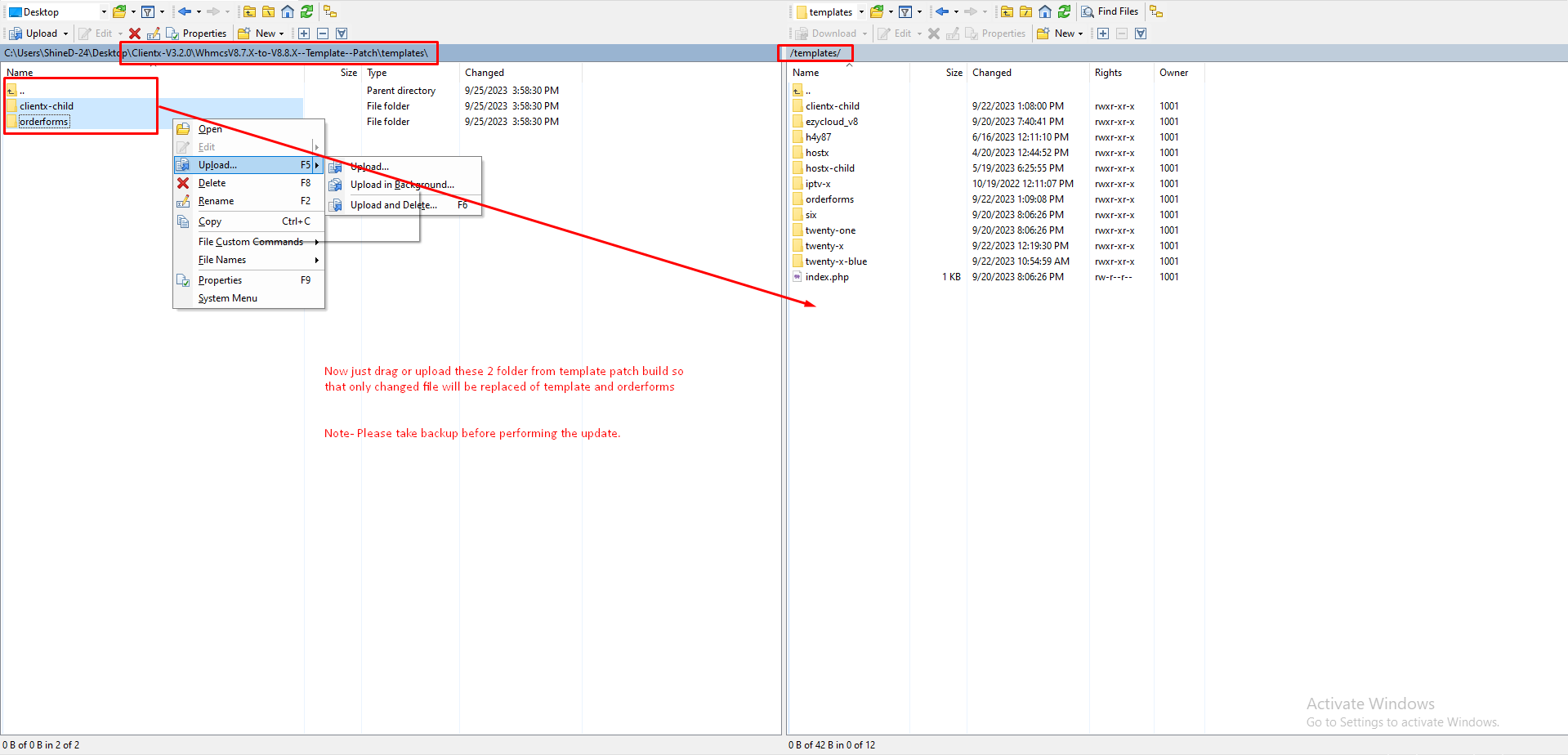This screenshot has height=755, width=1568.
Task: Choose Delete from the context menu
Action: [212, 183]
